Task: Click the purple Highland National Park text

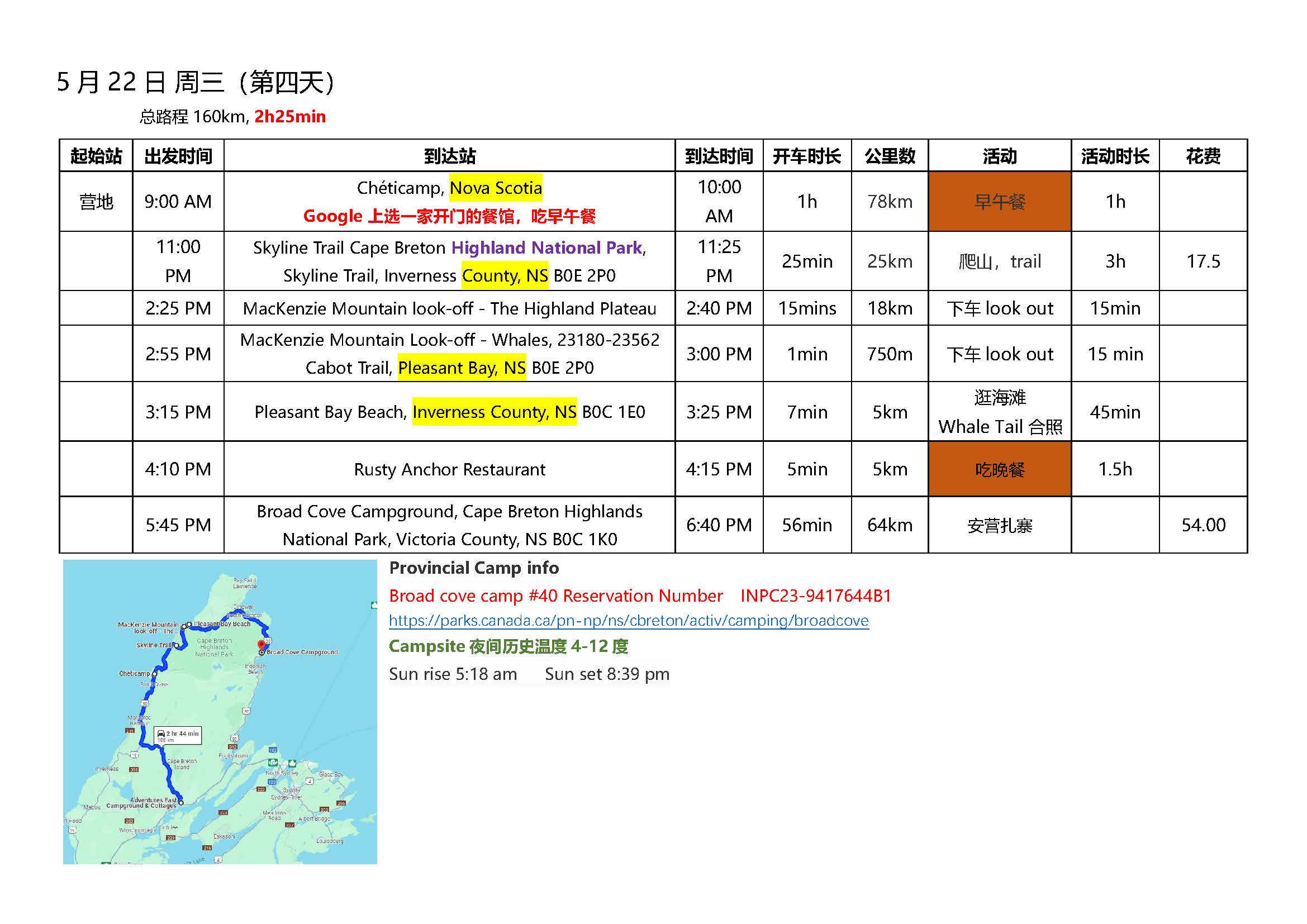Action: click(x=546, y=247)
